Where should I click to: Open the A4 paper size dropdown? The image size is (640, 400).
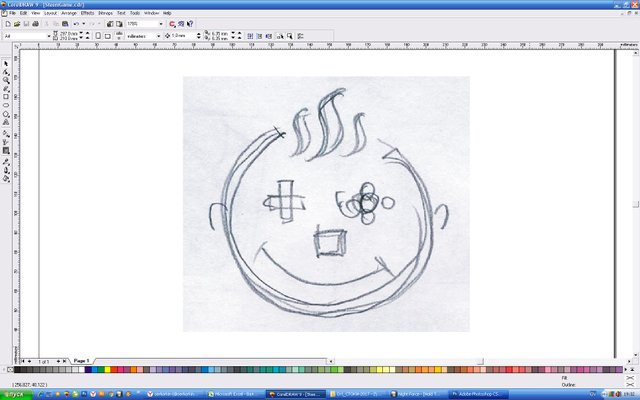(49, 36)
